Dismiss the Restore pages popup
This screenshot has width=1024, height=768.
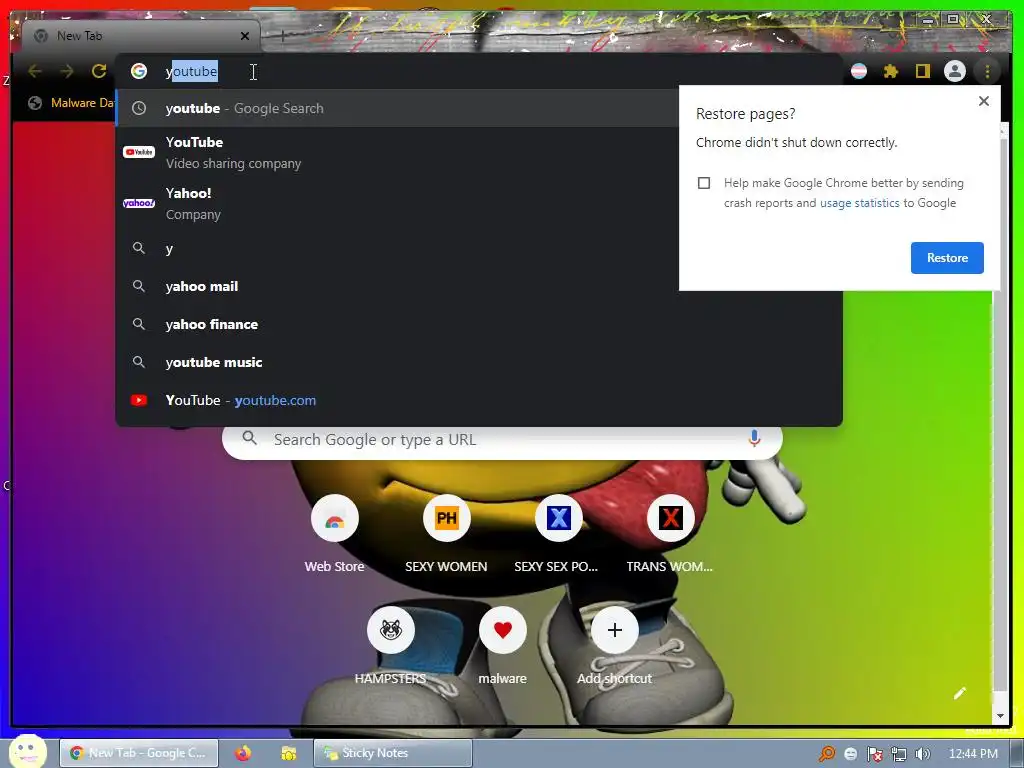[x=984, y=101]
